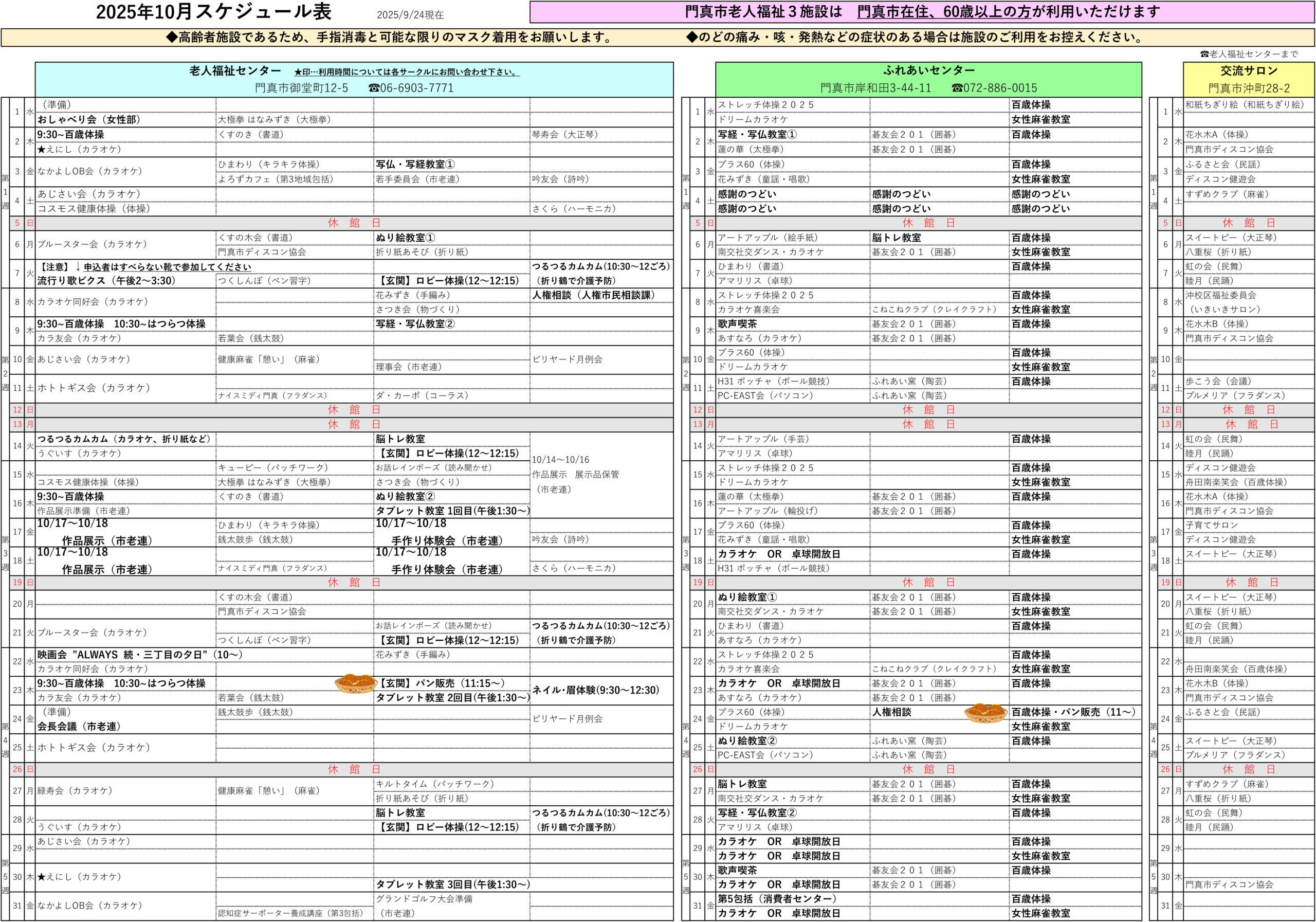
Task: Click the 映画会 ALWAYS 続・三丁目の夕日 entry
Action: click(x=140, y=655)
